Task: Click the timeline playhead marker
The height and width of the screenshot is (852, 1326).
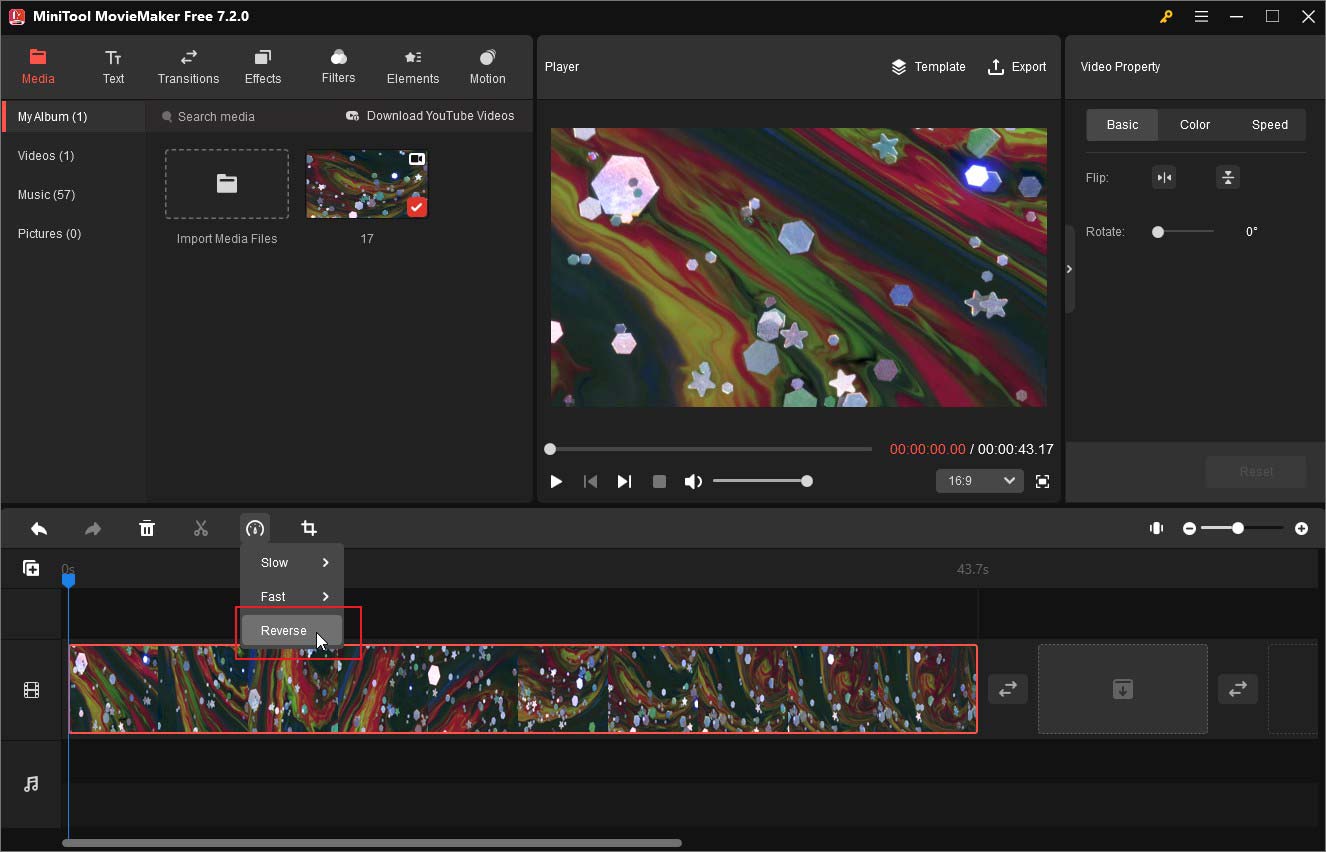Action: (68, 578)
